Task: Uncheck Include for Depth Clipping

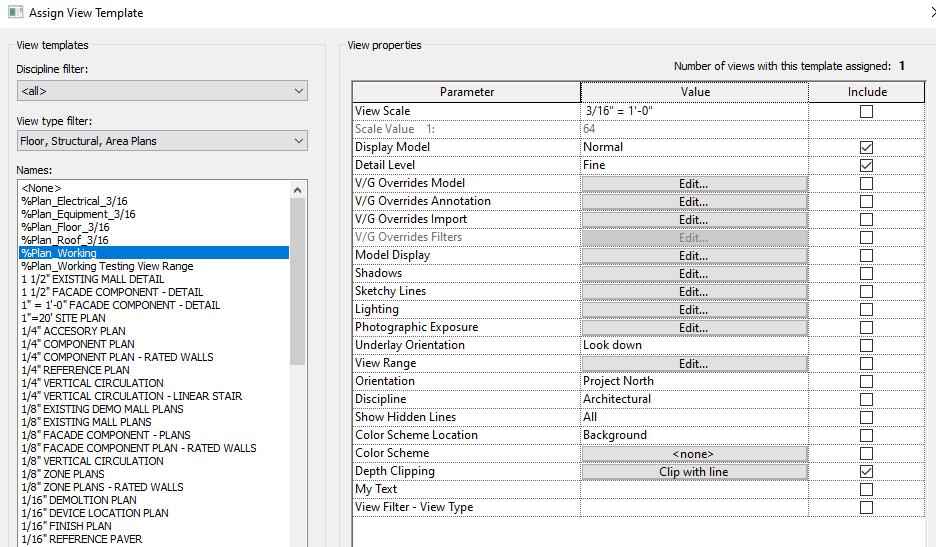Action: tap(866, 471)
